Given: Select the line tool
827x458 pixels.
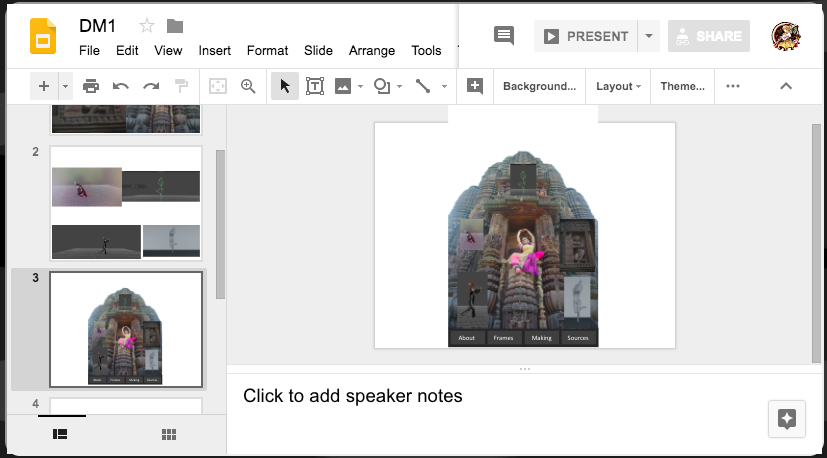Looking at the screenshot, I should pos(422,86).
